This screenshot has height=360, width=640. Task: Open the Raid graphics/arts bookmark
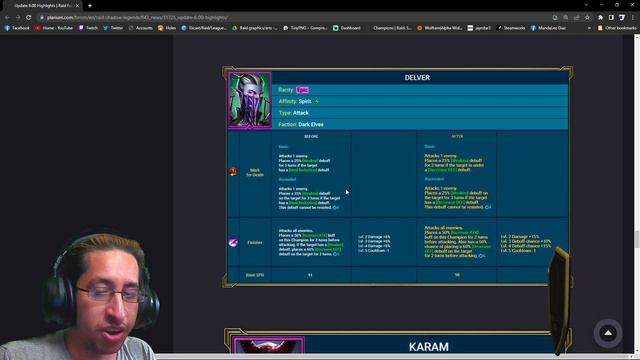255,28
